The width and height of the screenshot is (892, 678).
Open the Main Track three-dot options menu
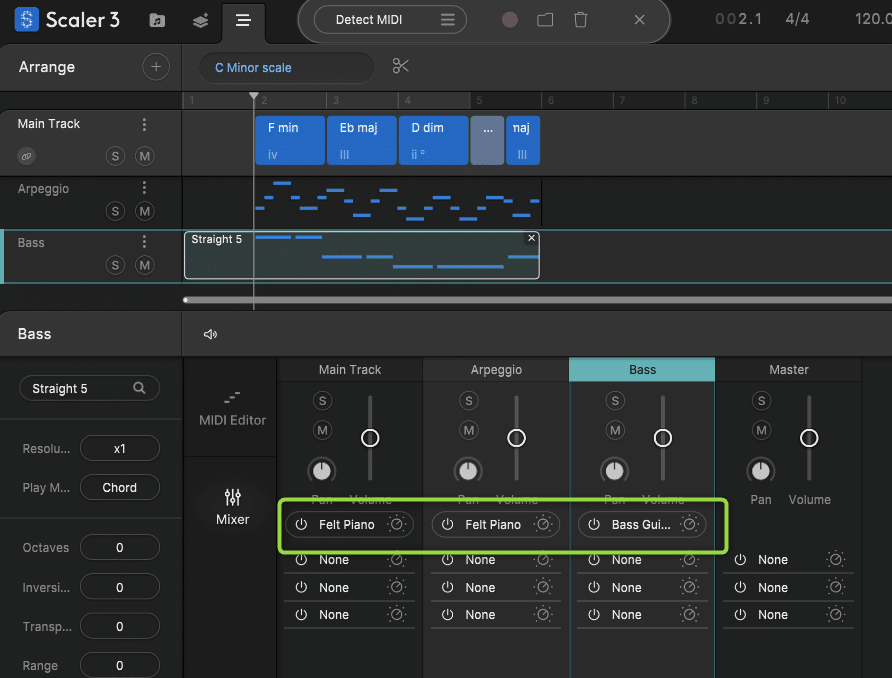[x=144, y=125]
